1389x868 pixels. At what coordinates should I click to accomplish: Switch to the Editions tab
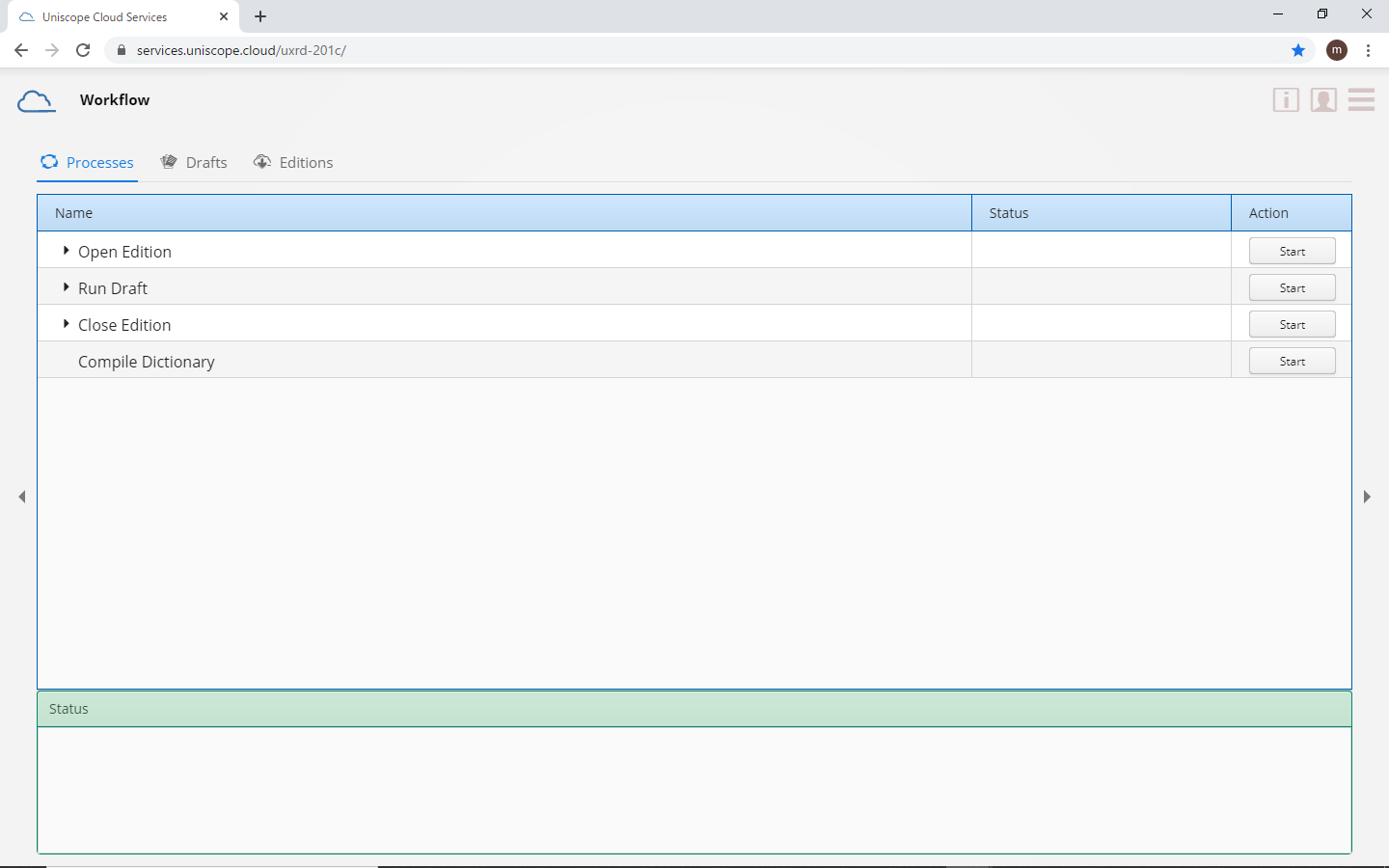coord(293,162)
